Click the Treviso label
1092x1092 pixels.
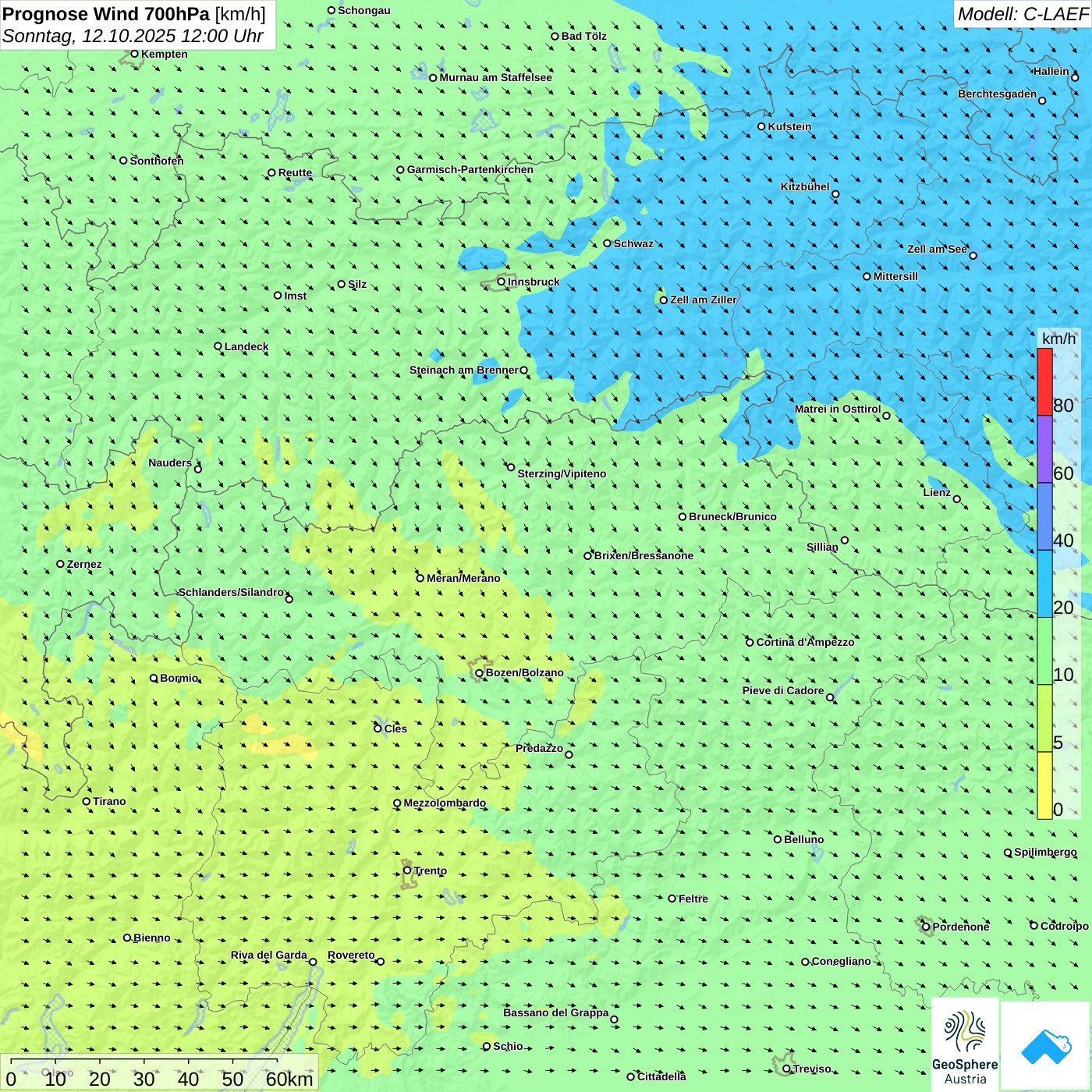pyautogui.click(x=811, y=1069)
